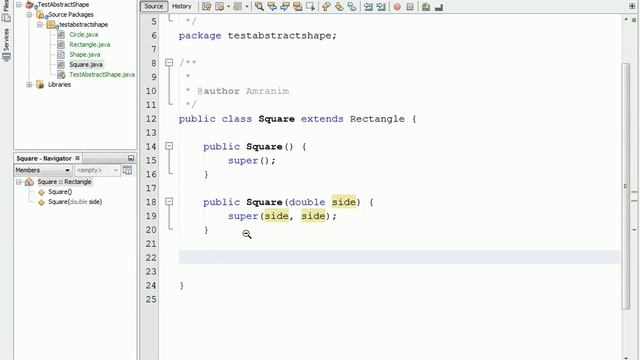Toggle Bookmark icon in editor toolbar
The height and width of the screenshot is (360, 640).
pos(351,7)
